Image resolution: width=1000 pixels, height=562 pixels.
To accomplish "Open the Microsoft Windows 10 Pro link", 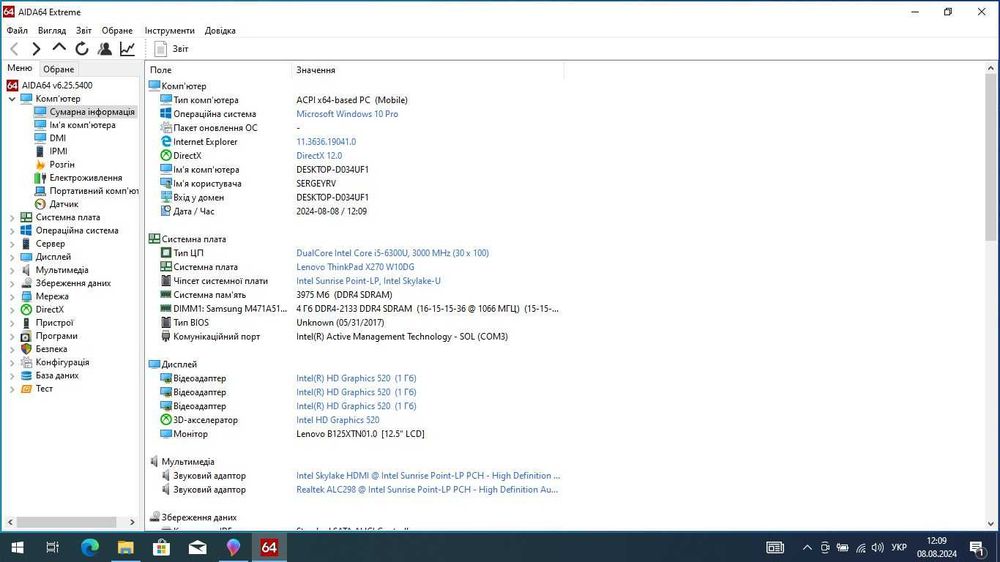I will pyautogui.click(x=347, y=114).
